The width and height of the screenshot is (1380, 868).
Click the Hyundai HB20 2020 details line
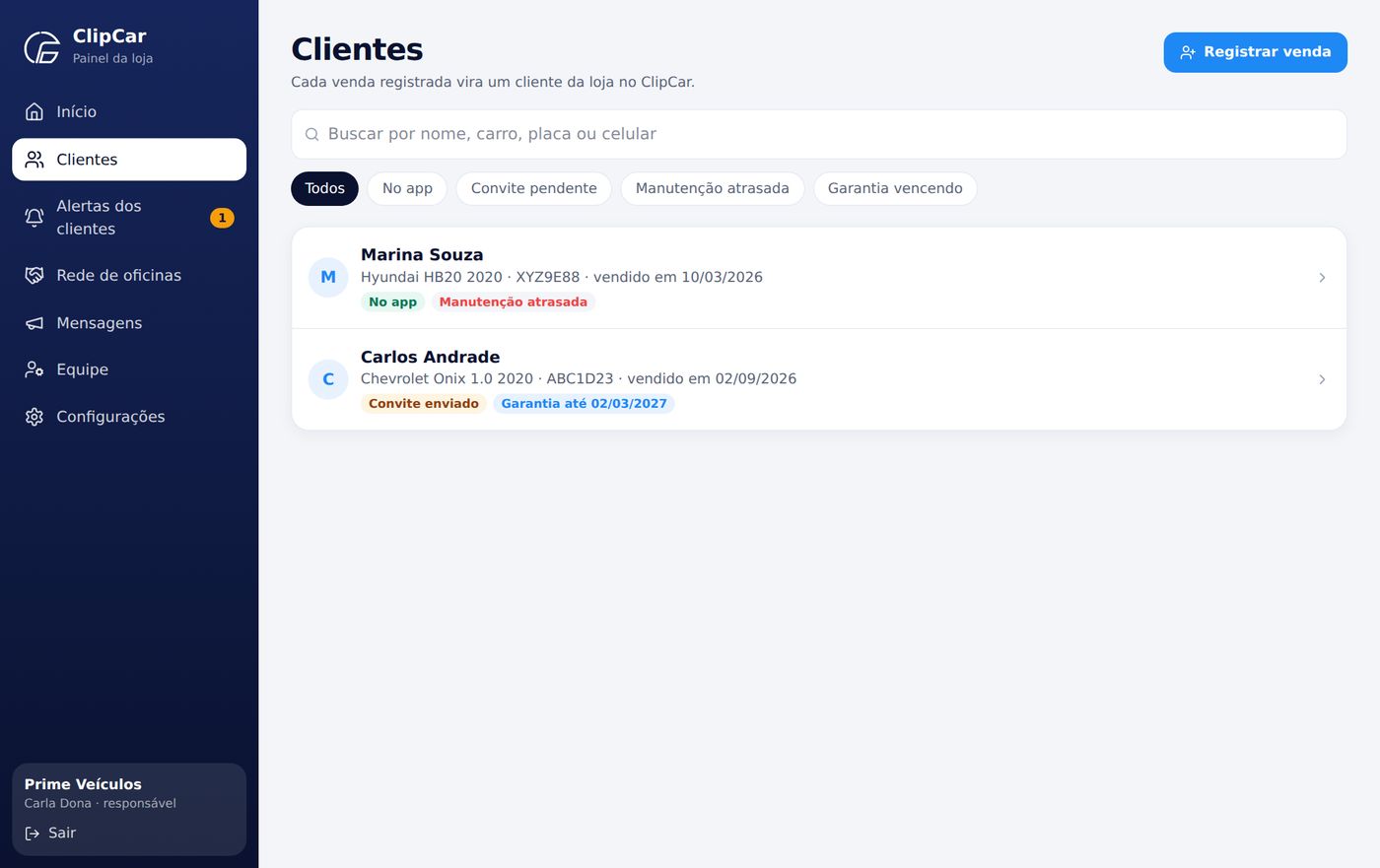pos(562,278)
